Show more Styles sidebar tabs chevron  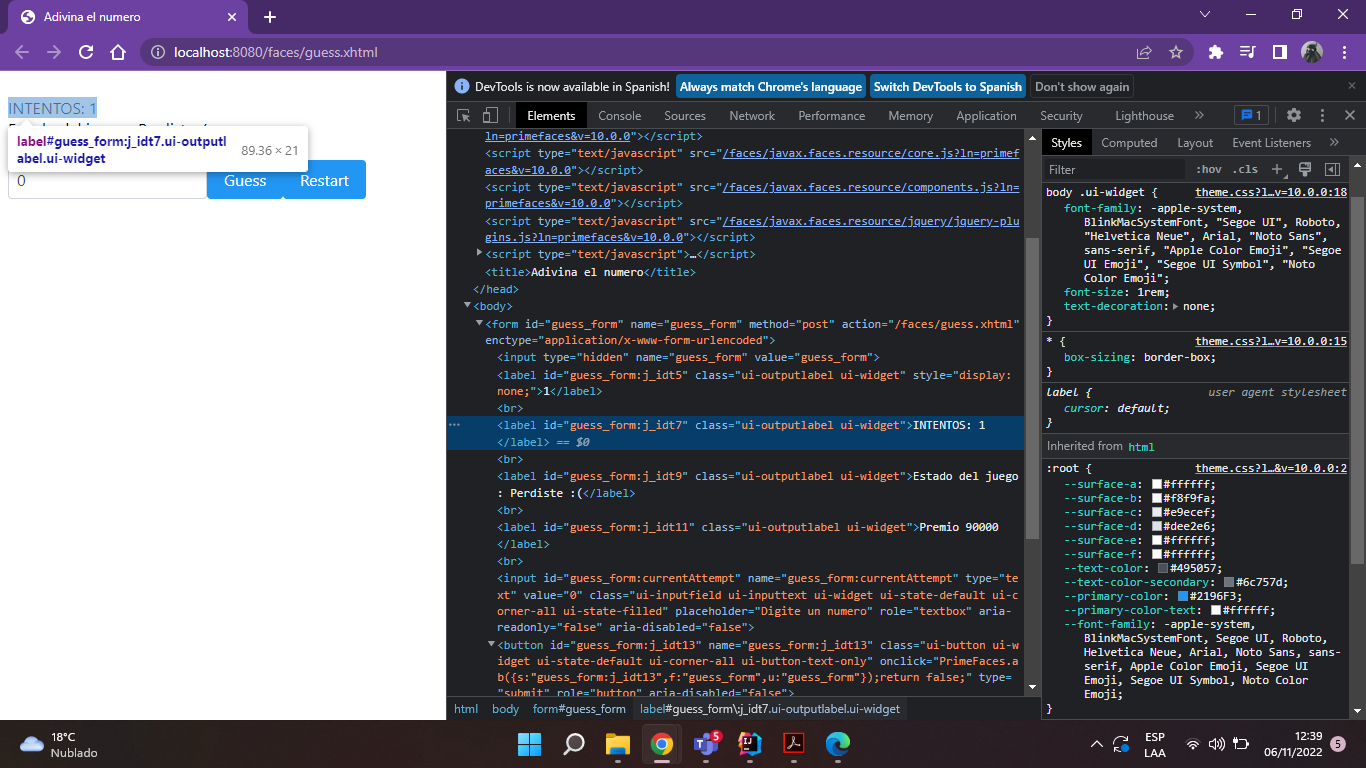pyautogui.click(x=1334, y=143)
